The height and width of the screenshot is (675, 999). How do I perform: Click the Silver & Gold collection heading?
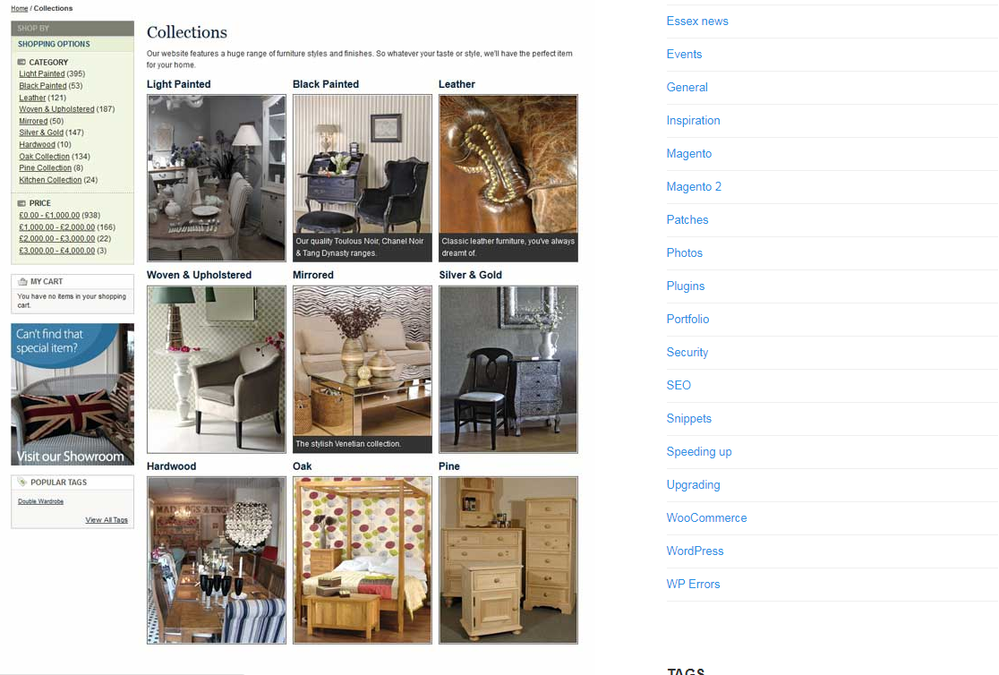click(x=470, y=275)
